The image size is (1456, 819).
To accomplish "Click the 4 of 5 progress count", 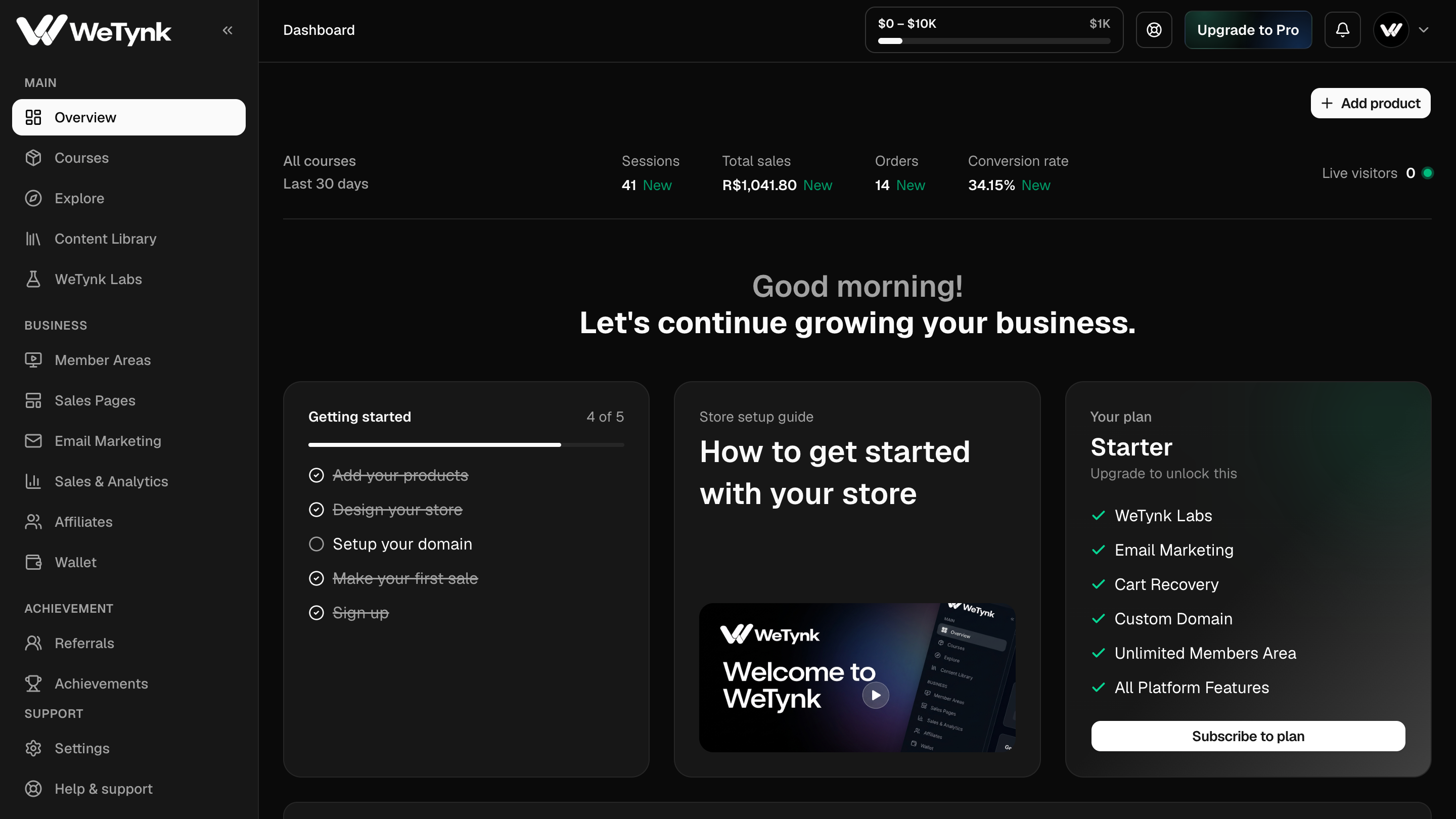I will coord(605,417).
